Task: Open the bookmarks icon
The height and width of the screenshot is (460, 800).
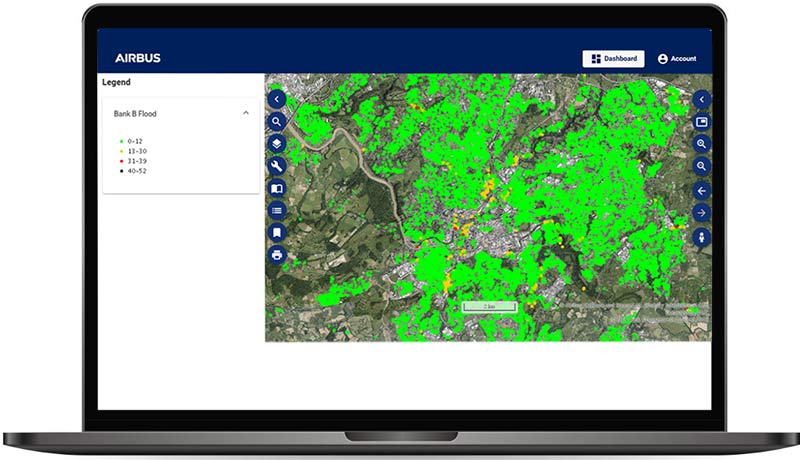Action: (x=277, y=232)
